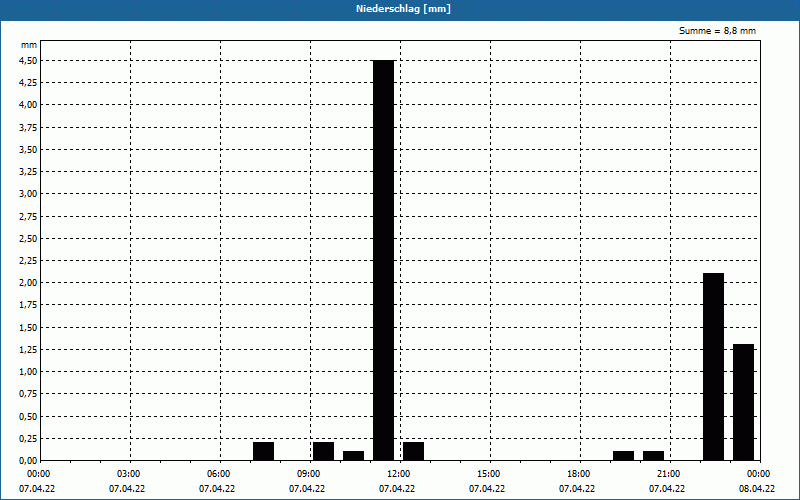Click the 06:00 time label
Viewport: 800px width, 500px height.
tap(218, 474)
